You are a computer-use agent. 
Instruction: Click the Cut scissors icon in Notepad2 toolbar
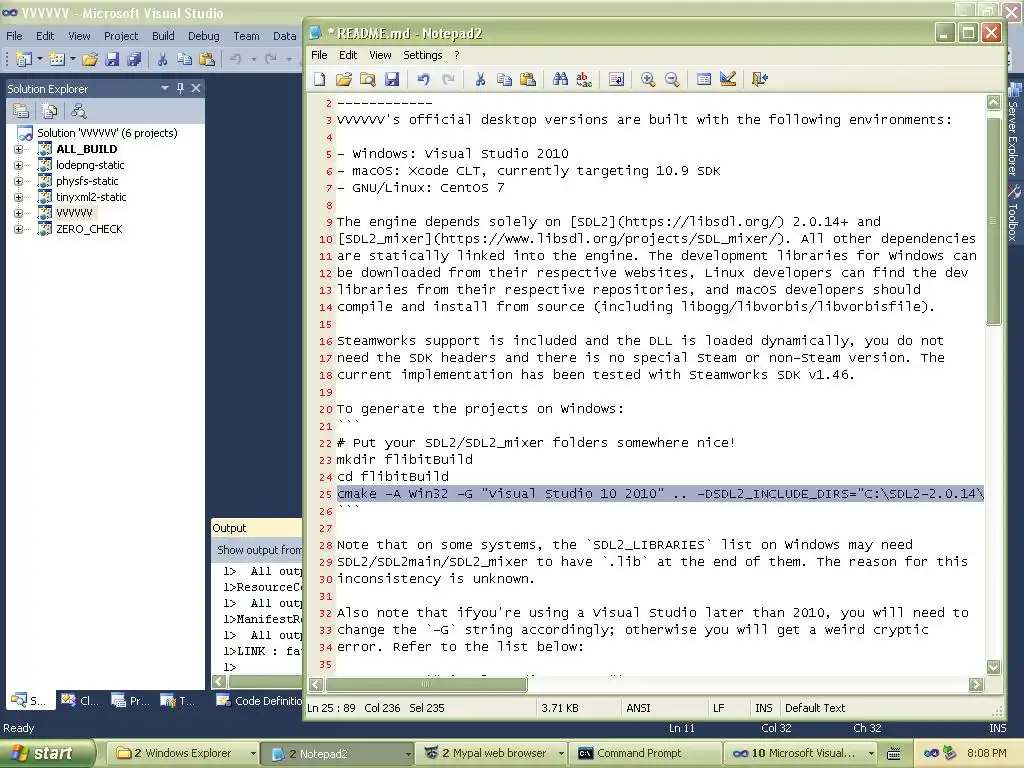click(480, 80)
